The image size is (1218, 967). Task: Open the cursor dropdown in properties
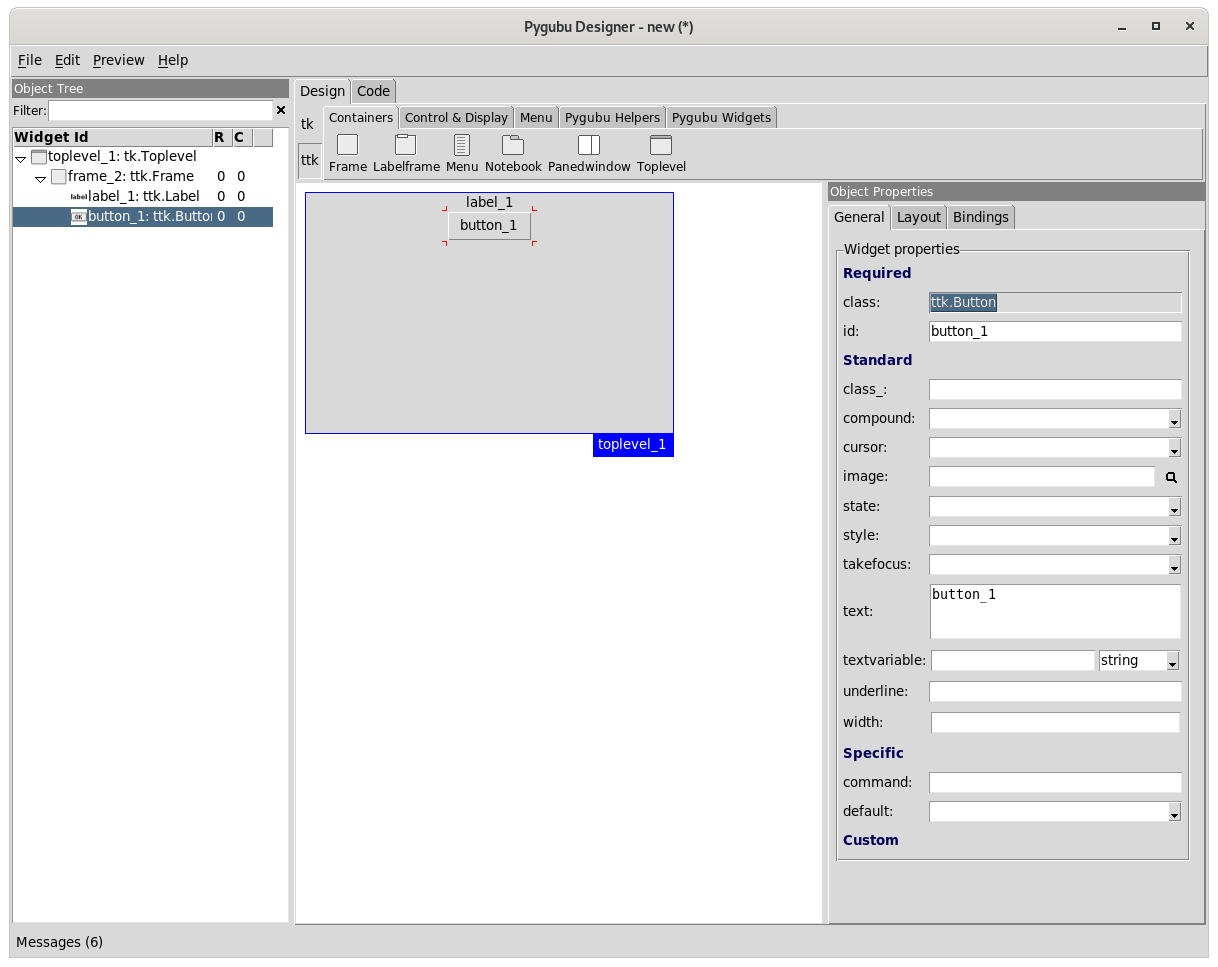click(1172, 448)
